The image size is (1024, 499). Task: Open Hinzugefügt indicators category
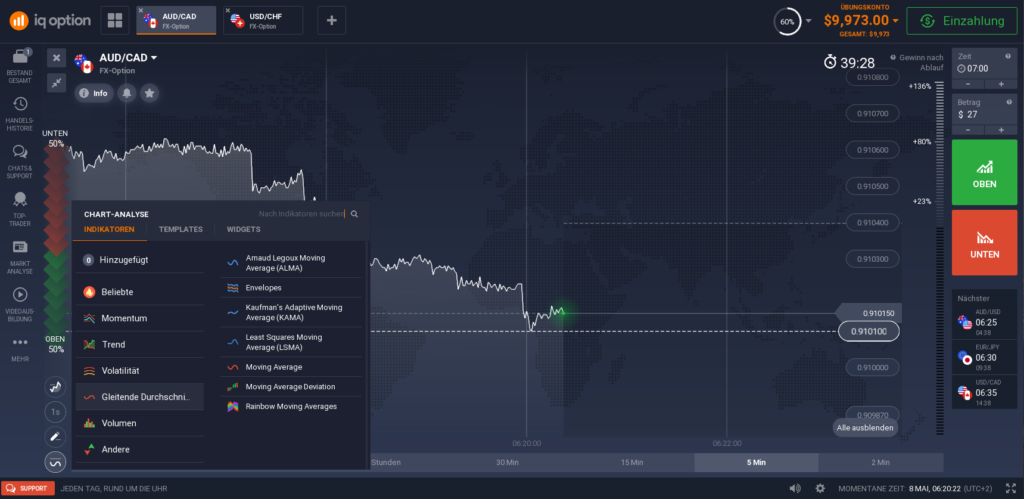(139, 260)
